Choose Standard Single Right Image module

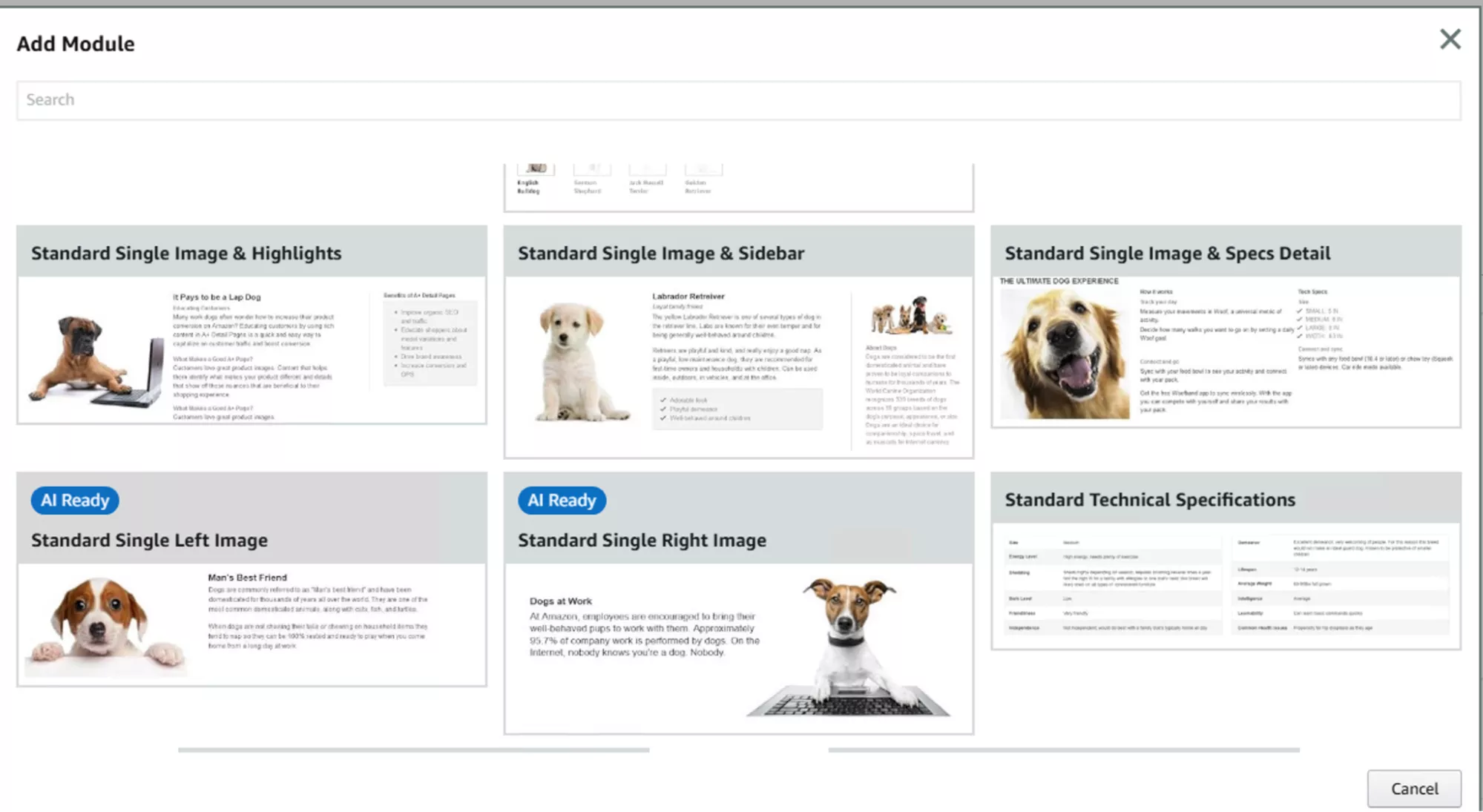tap(642, 541)
